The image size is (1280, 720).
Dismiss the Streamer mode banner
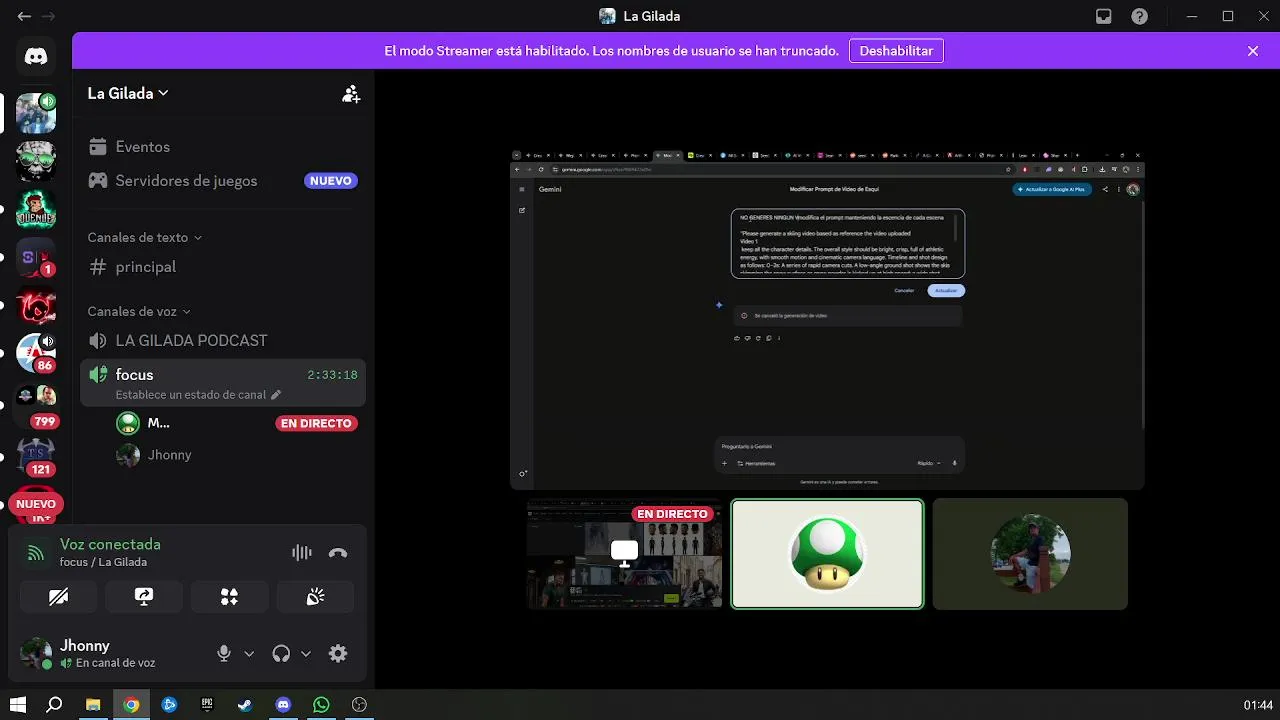click(x=1253, y=51)
